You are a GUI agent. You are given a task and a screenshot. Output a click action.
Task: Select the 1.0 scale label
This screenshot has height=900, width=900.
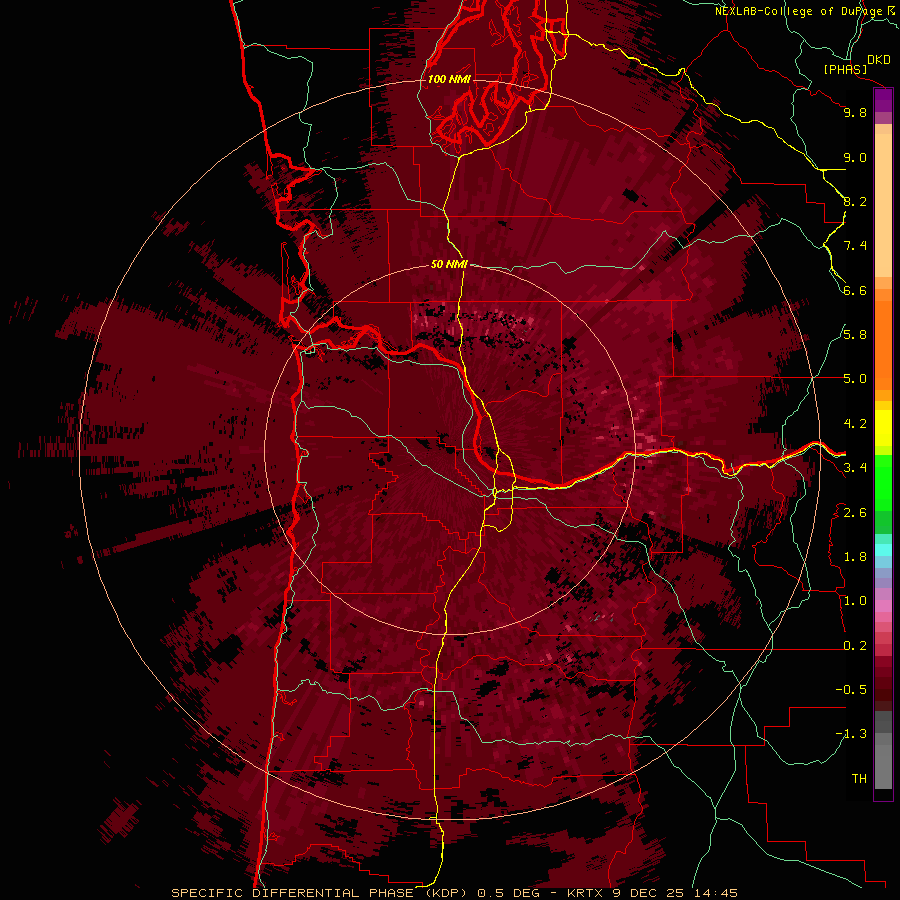[855, 601]
